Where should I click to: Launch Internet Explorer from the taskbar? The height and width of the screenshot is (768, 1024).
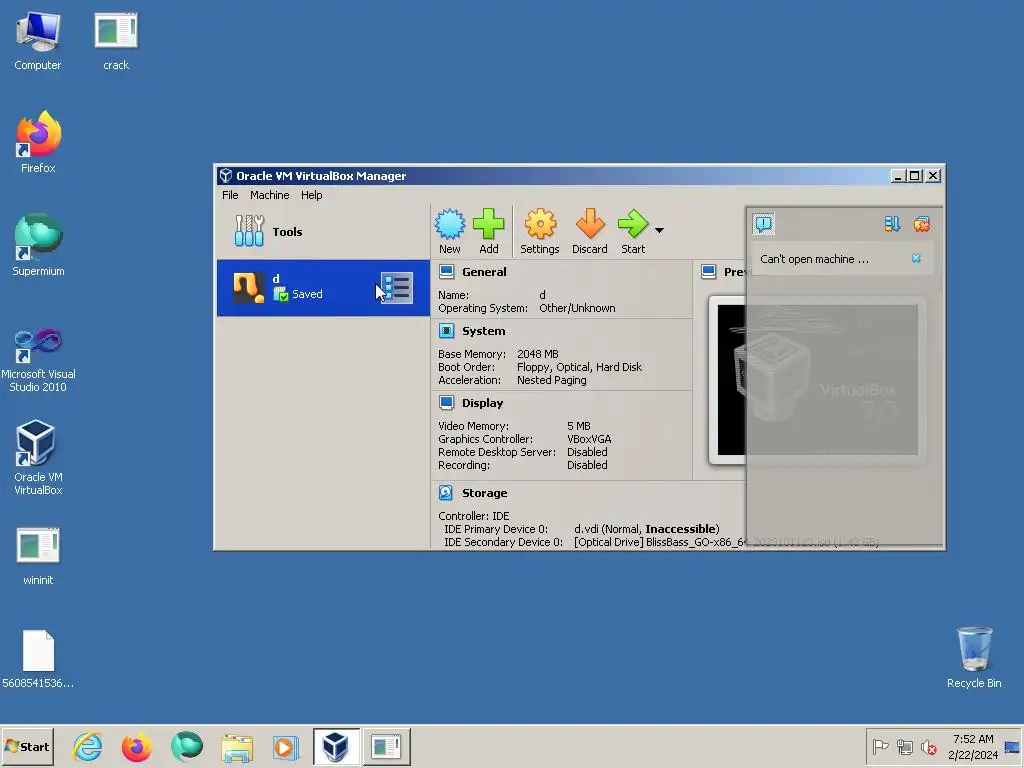pyautogui.click(x=88, y=746)
